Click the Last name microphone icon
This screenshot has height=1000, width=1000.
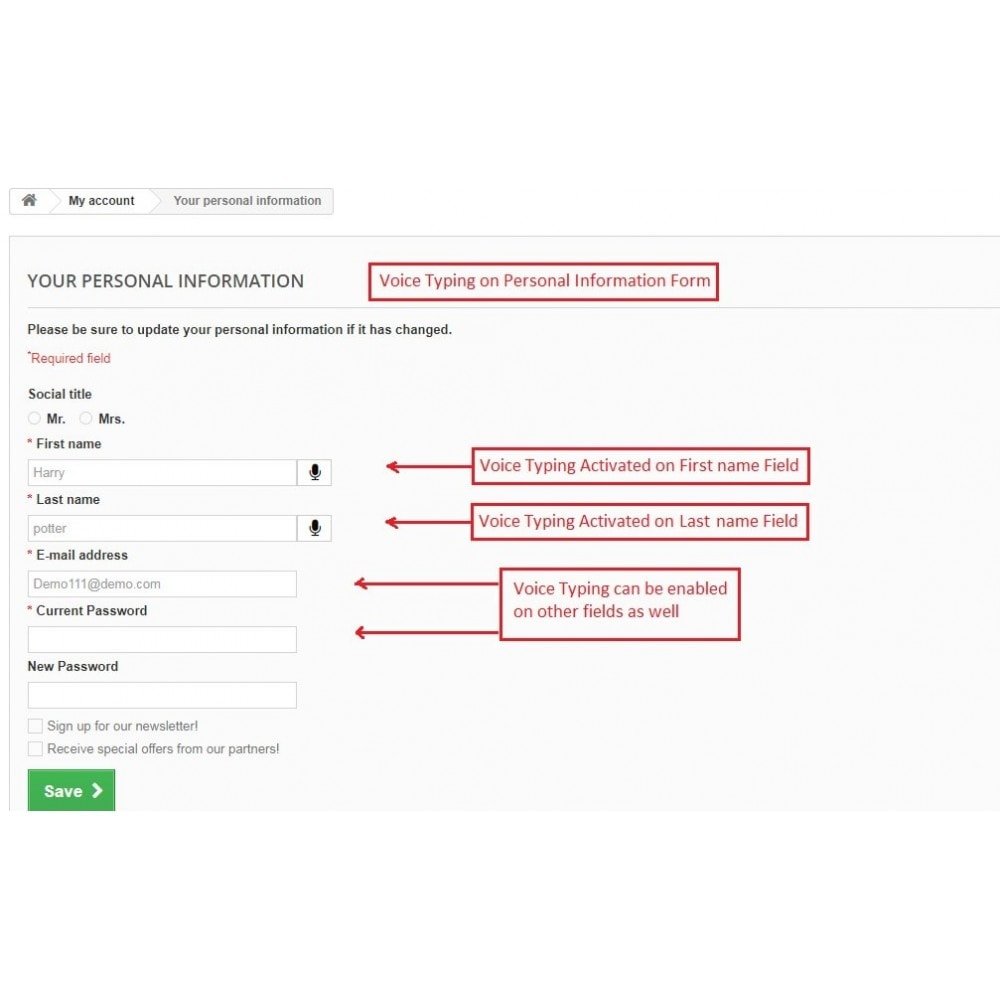(315, 528)
